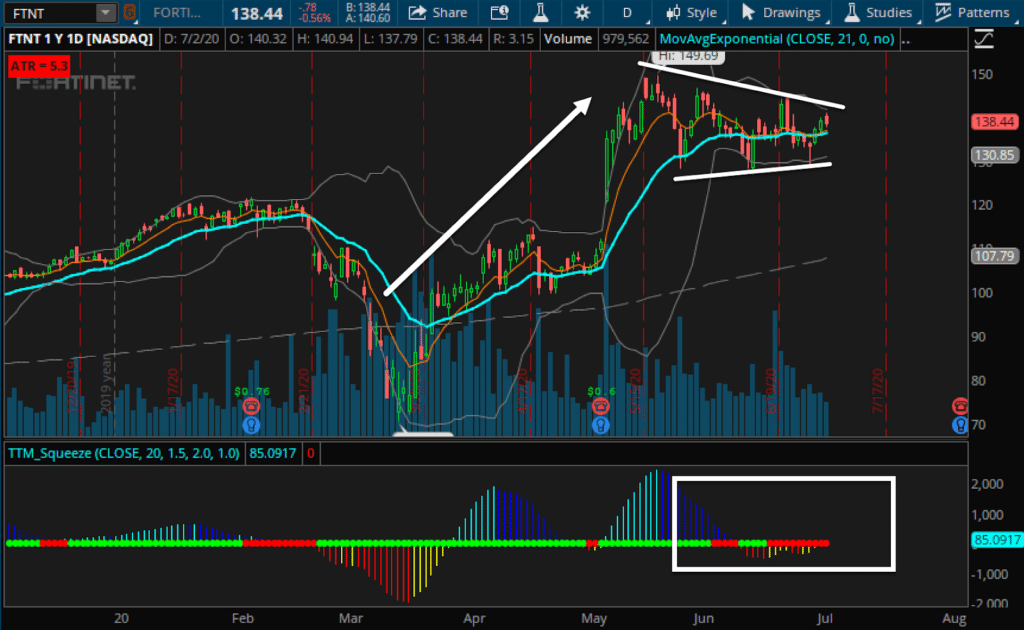Click the Volume study label

point(568,39)
